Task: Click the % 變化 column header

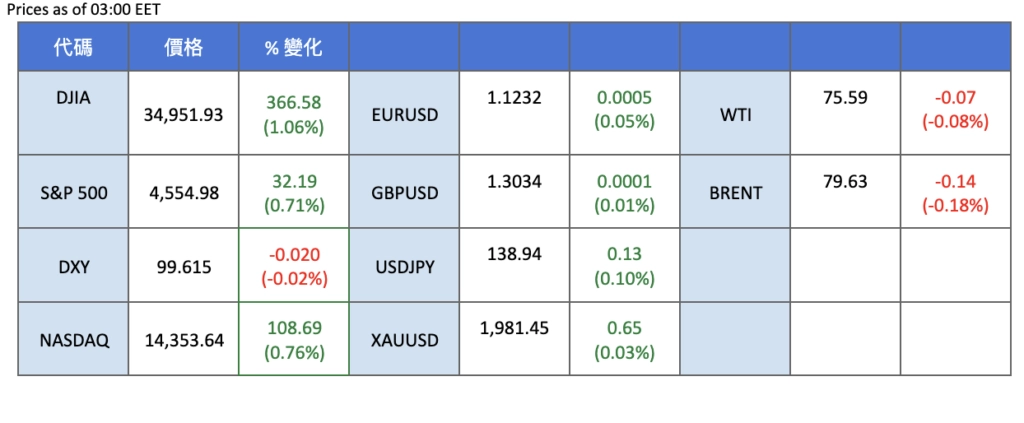Action: click(x=293, y=47)
